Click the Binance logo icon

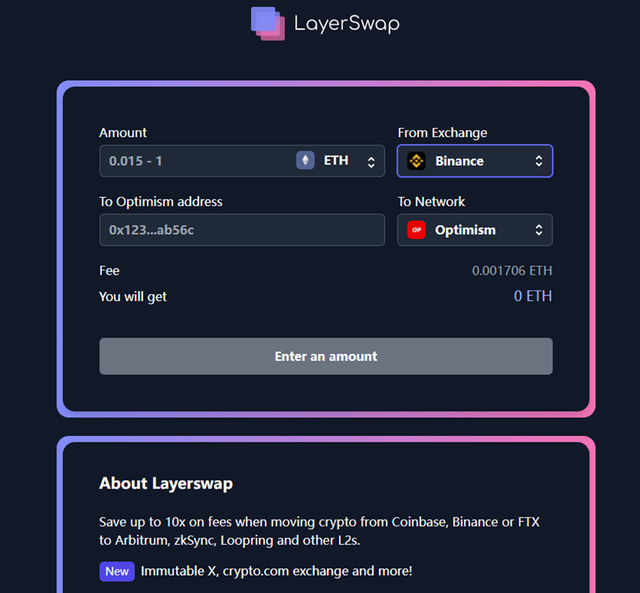(x=416, y=161)
